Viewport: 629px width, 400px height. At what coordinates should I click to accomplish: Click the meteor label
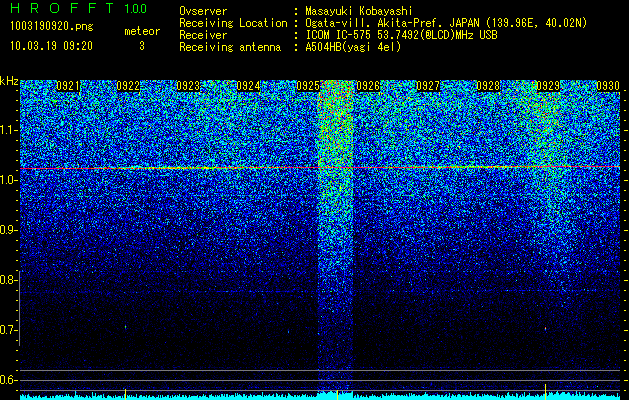coord(142,31)
